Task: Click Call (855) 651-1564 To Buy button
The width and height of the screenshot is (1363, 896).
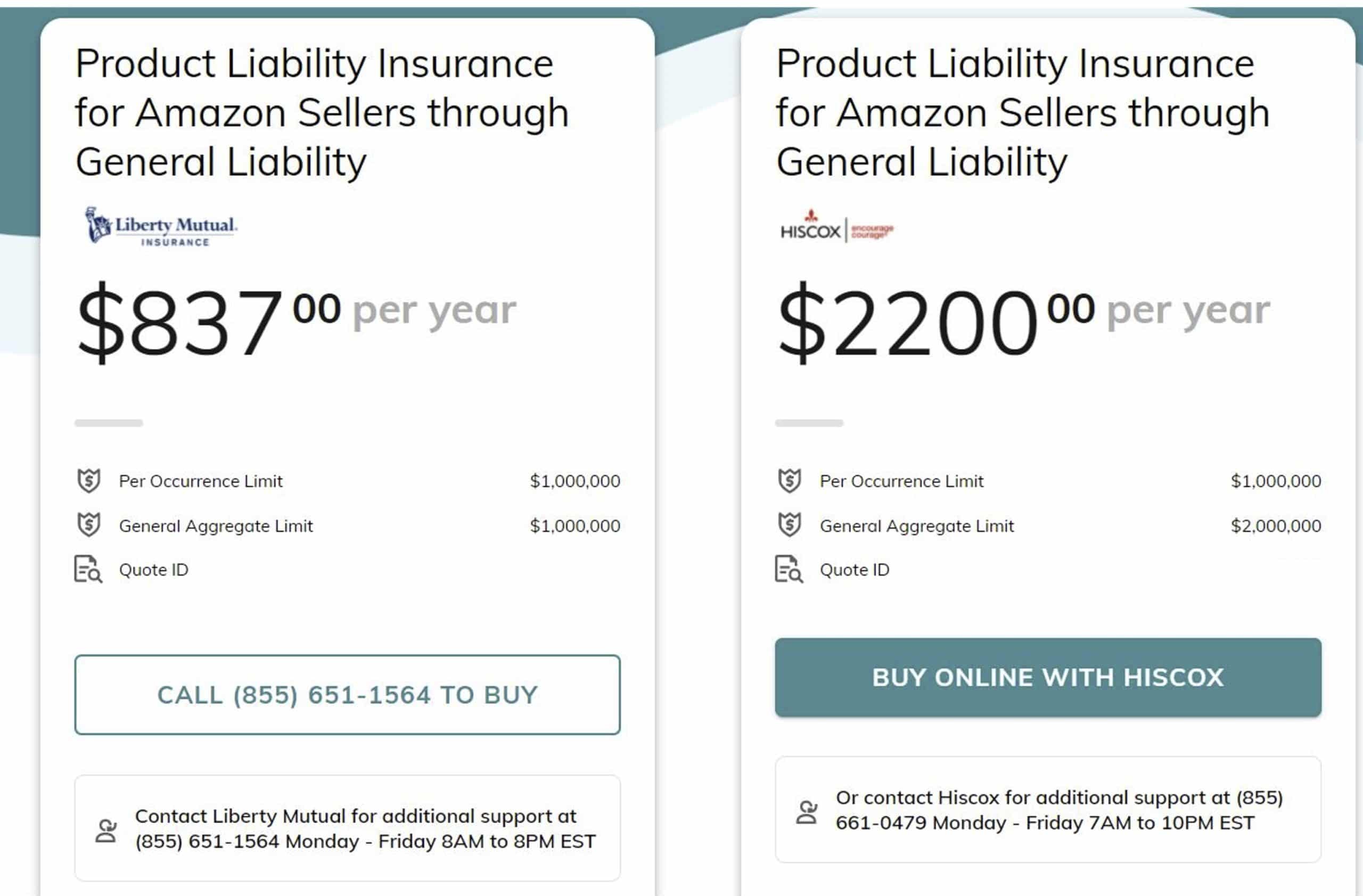Action: pos(348,694)
